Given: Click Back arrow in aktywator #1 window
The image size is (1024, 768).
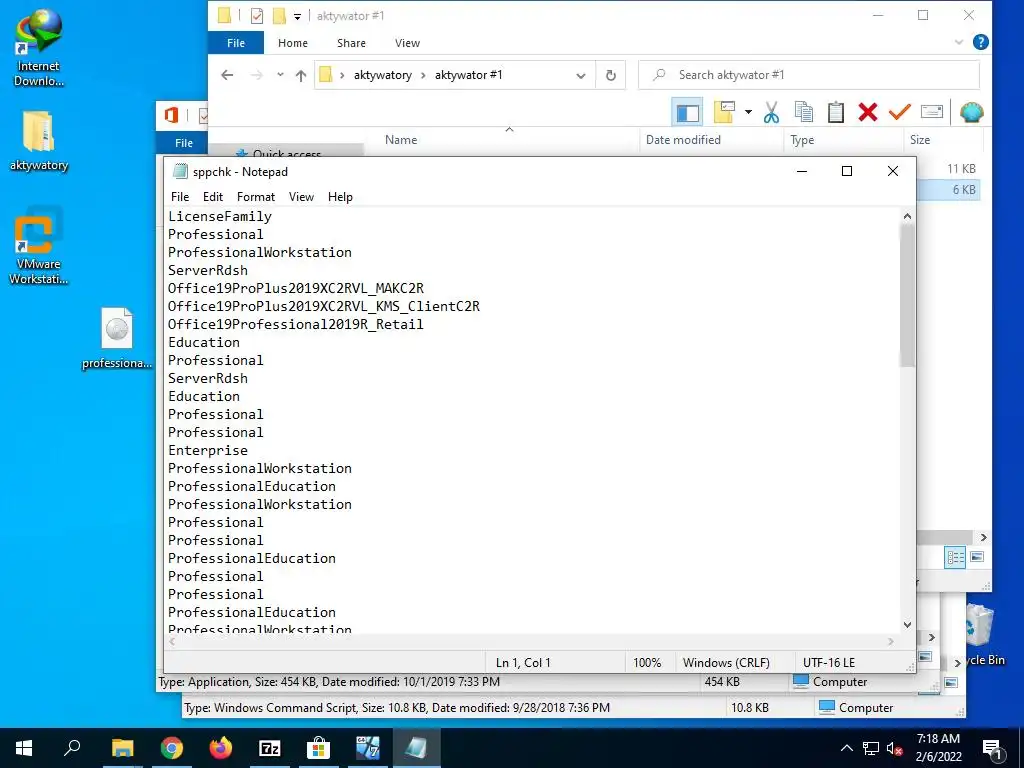Looking at the screenshot, I should tap(227, 75).
